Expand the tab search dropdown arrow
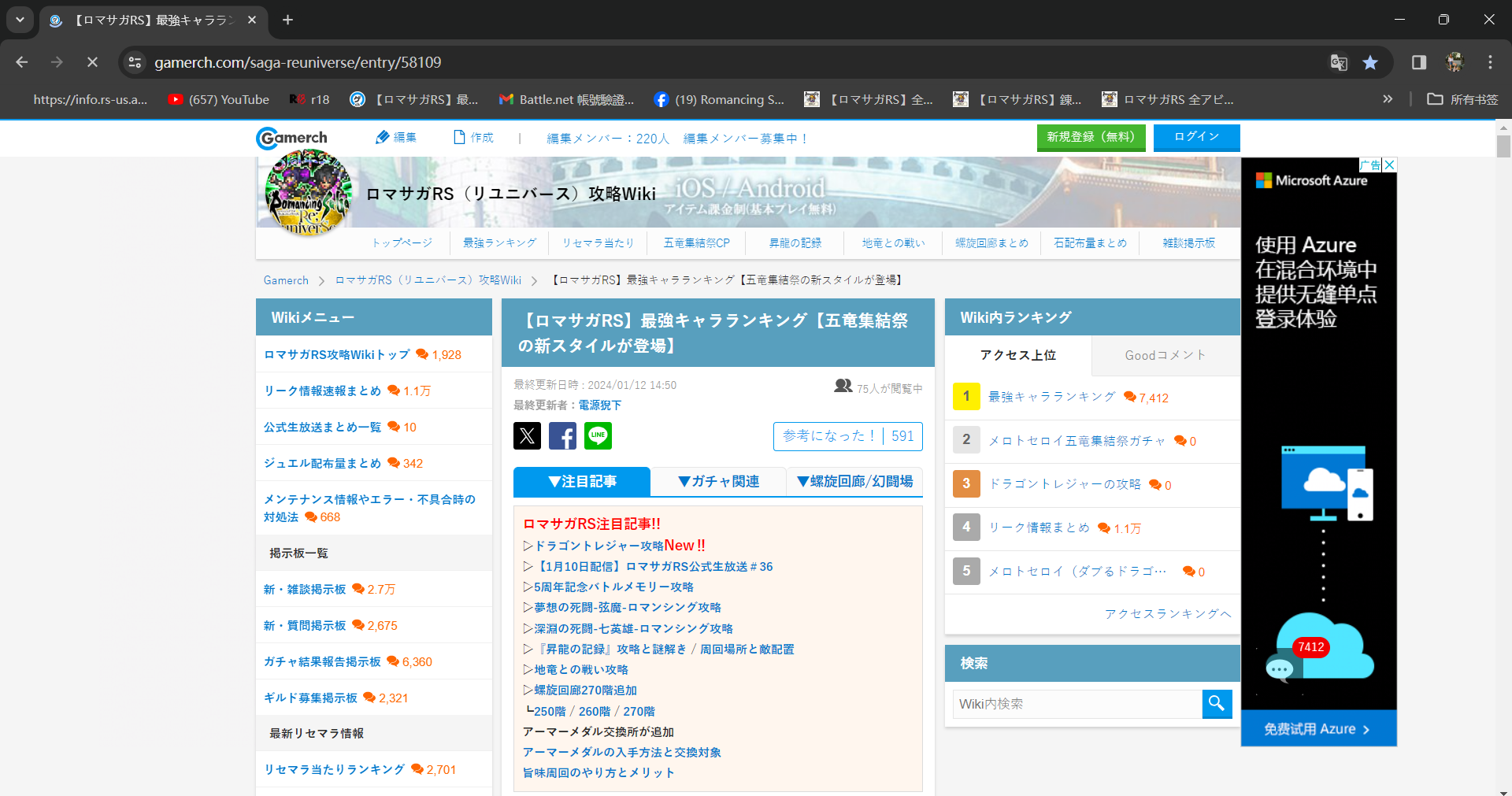This screenshot has width=1512, height=796. (20, 20)
